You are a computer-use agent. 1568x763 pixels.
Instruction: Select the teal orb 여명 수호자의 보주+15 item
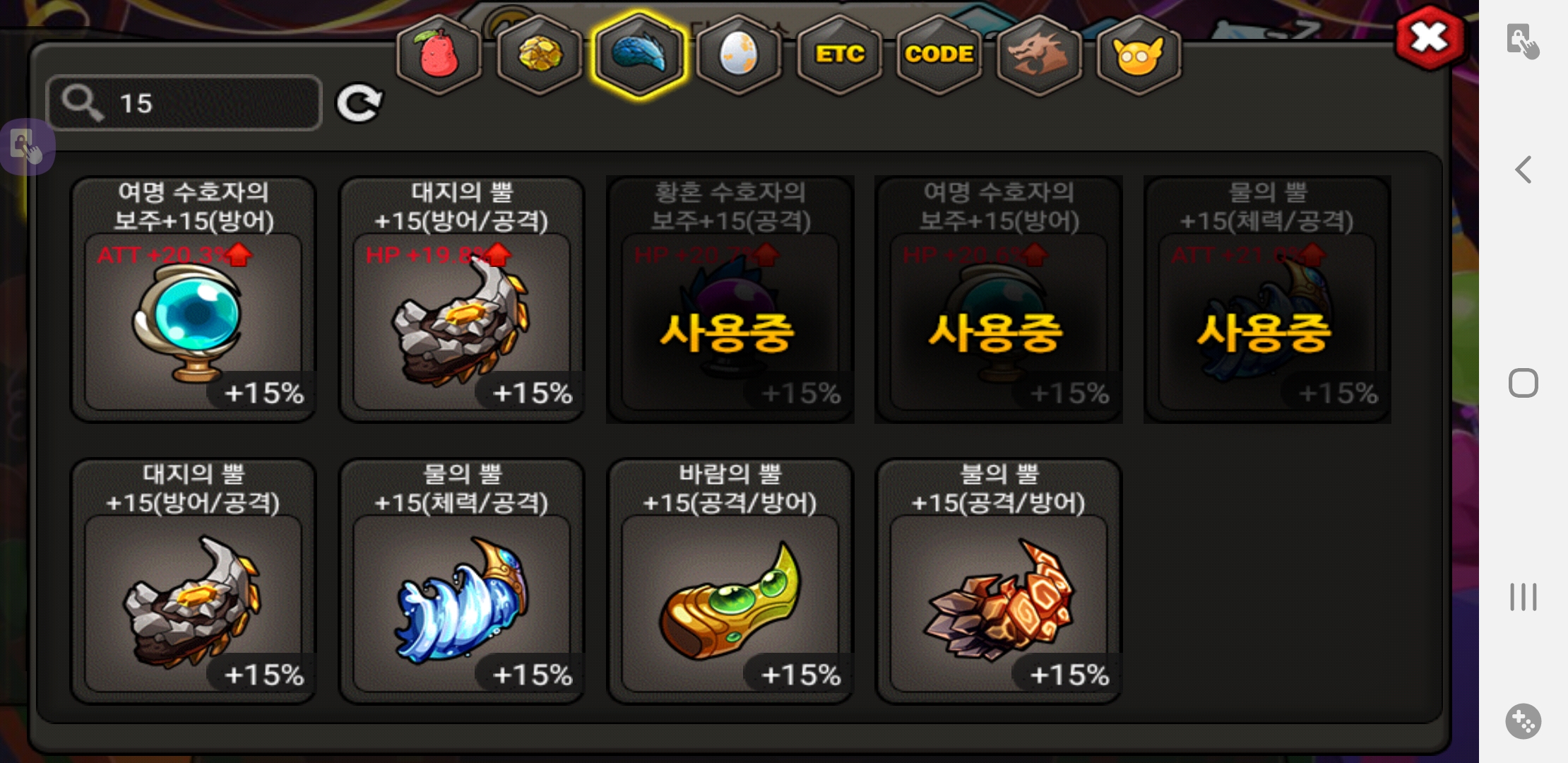click(194, 300)
